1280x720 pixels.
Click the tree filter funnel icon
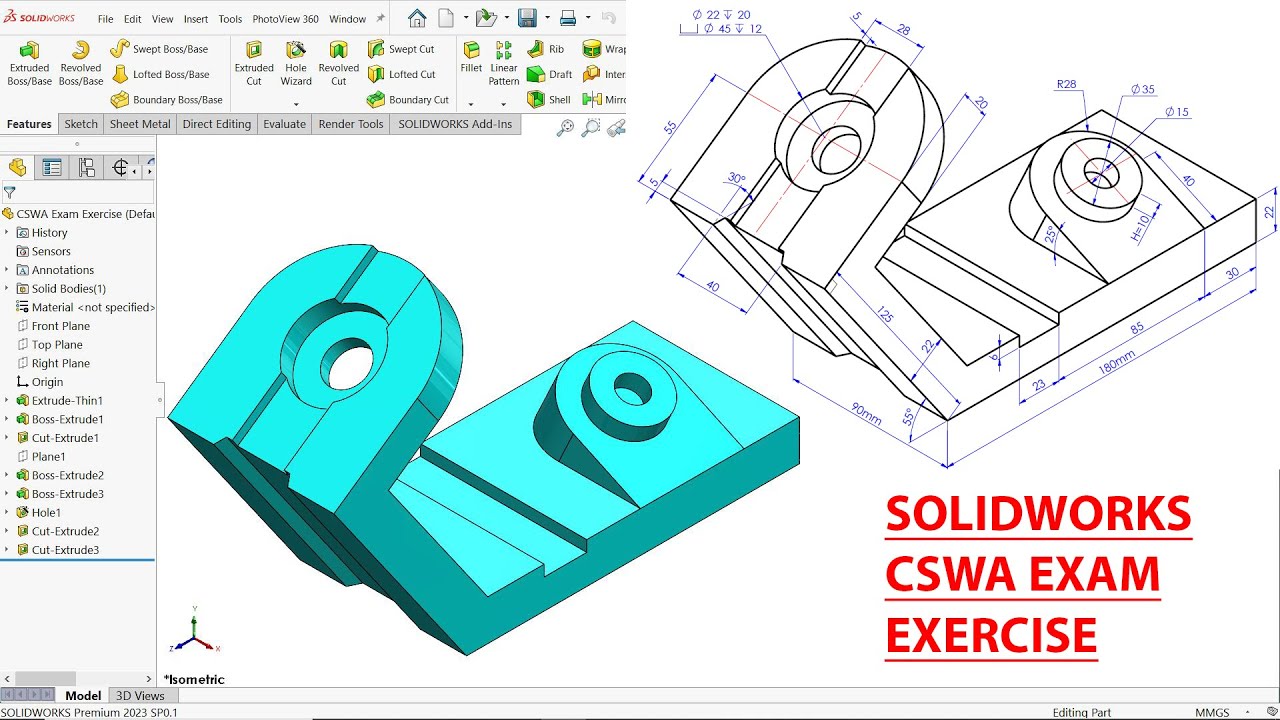coord(10,192)
